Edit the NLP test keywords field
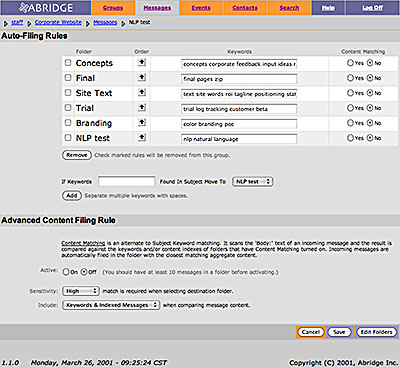 pyautogui.click(x=239, y=139)
